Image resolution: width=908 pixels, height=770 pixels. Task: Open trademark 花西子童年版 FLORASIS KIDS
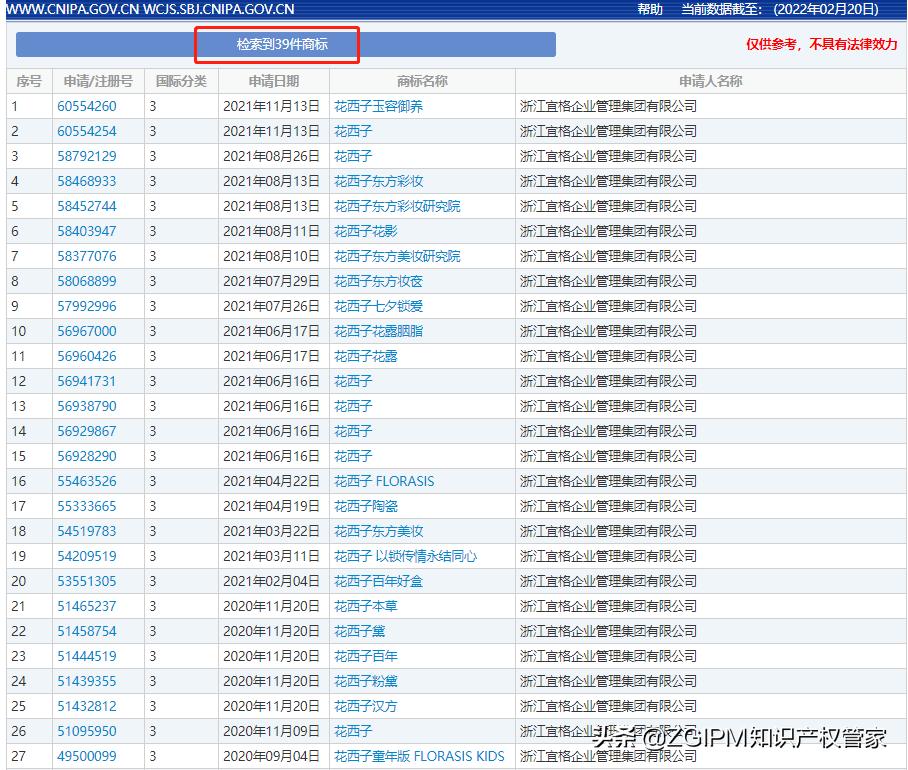419,756
